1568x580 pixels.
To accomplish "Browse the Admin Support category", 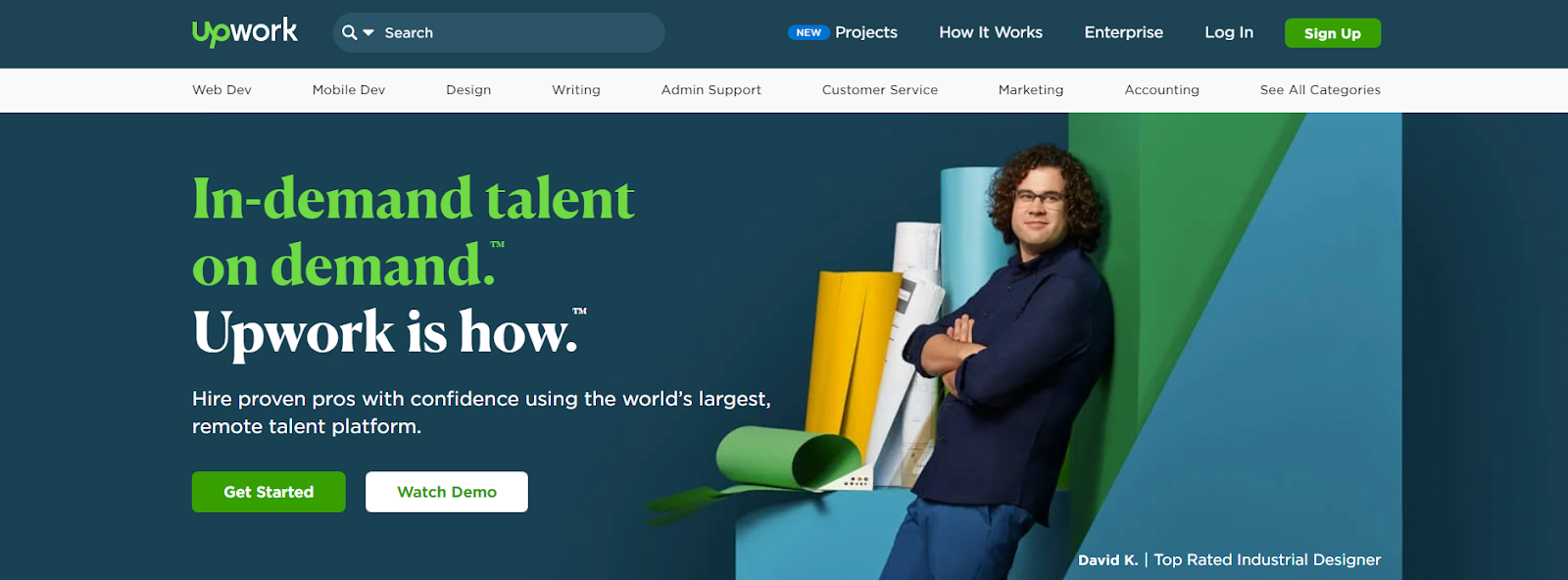I will tap(710, 89).
